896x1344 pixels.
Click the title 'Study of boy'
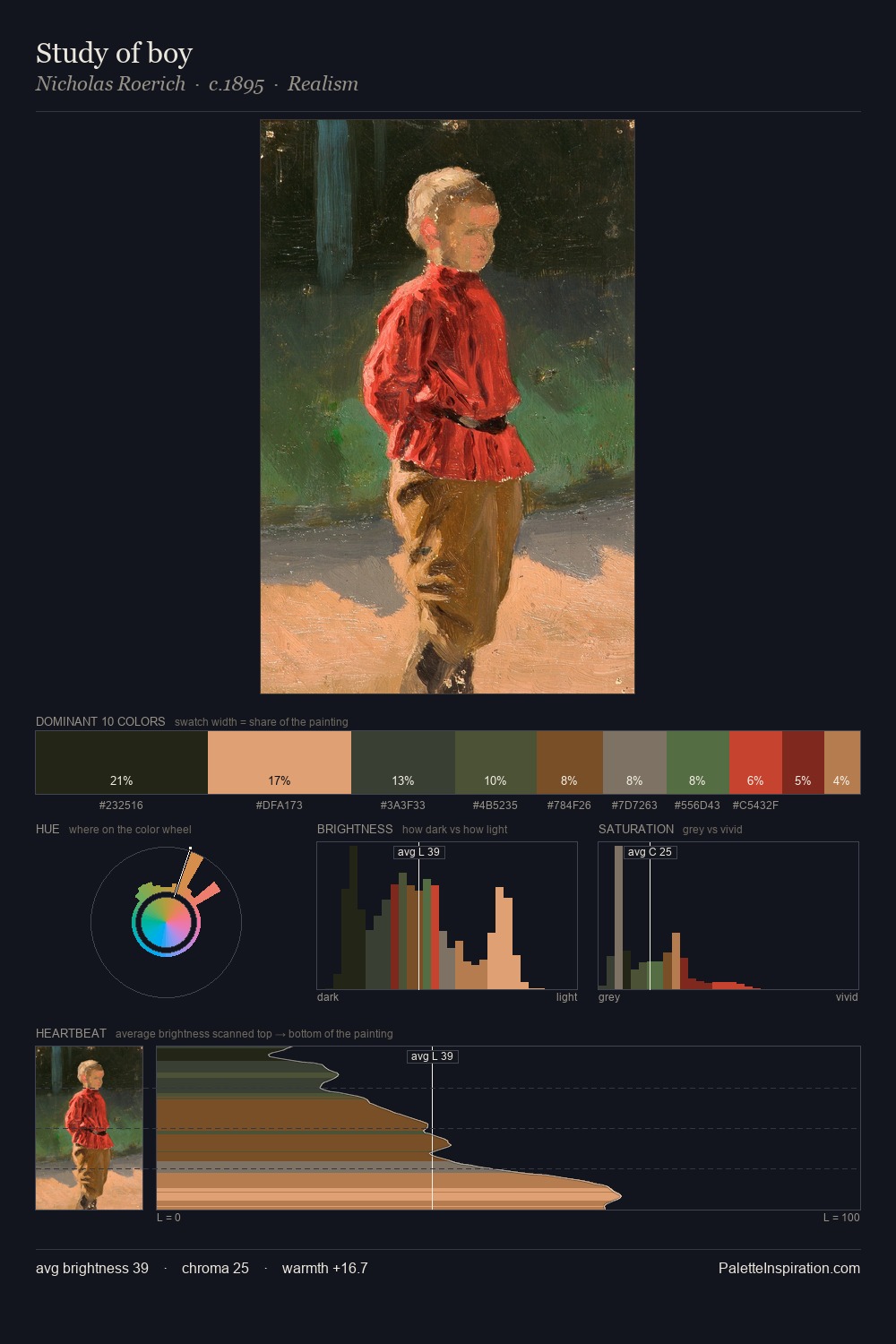point(114,54)
